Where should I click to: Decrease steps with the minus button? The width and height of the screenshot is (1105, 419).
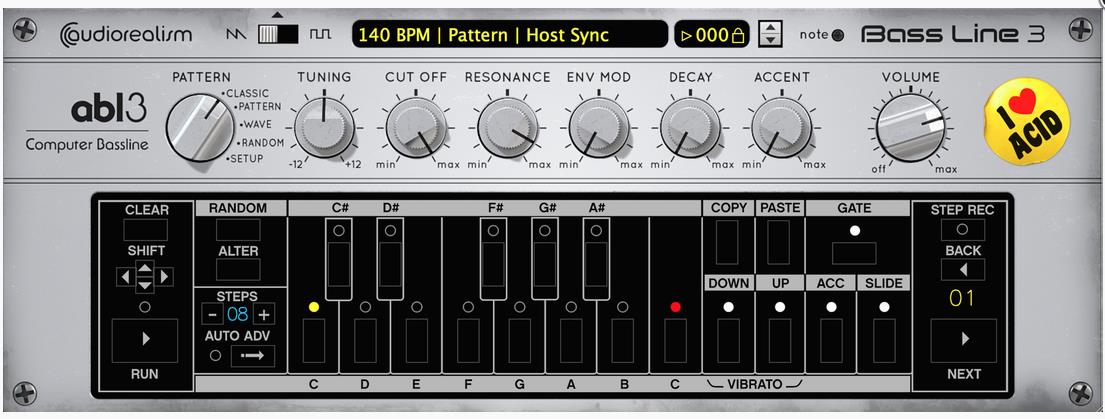click(212, 315)
